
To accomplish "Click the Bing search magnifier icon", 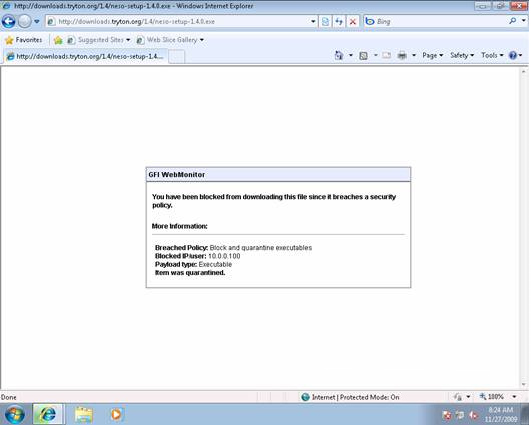I will [x=513, y=21].
